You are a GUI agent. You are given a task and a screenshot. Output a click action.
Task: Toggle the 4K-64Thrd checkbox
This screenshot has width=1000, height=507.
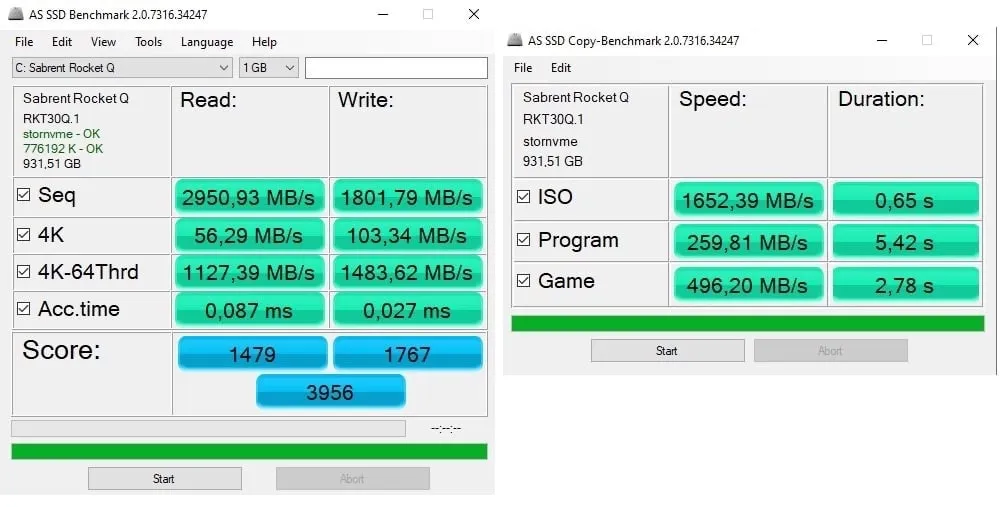pyautogui.click(x=24, y=272)
